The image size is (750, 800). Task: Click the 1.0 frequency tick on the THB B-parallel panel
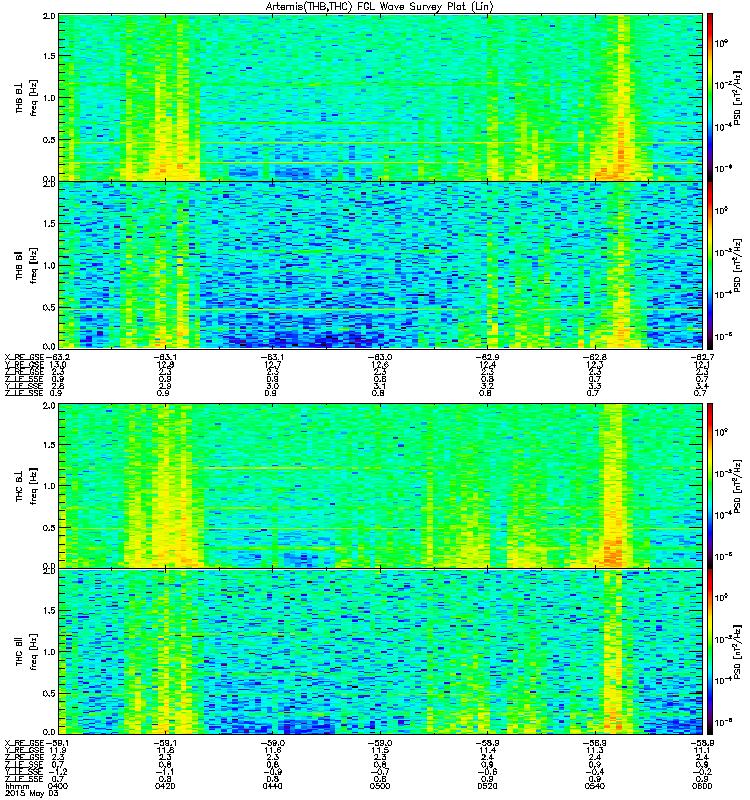tap(49, 265)
